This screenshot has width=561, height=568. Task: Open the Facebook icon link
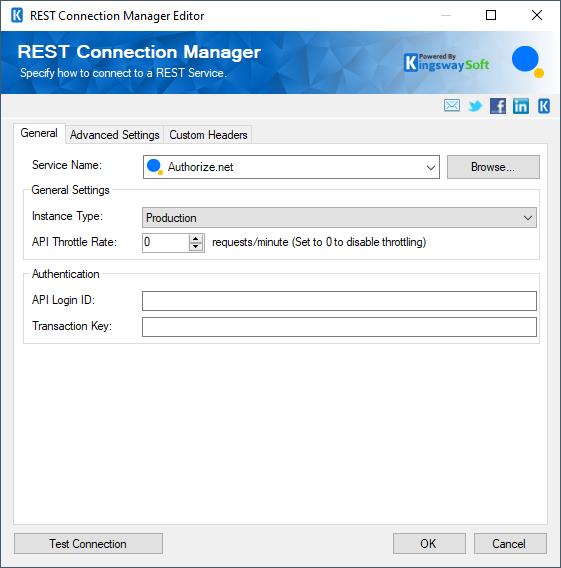(498, 106)
